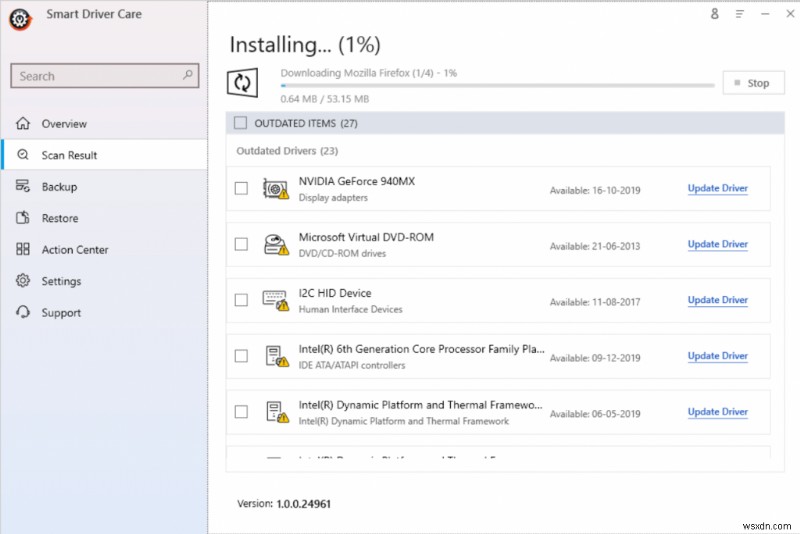800x534 pixels.
Task: Click the Scan Result magnifier icon
Action: point(23,155)
